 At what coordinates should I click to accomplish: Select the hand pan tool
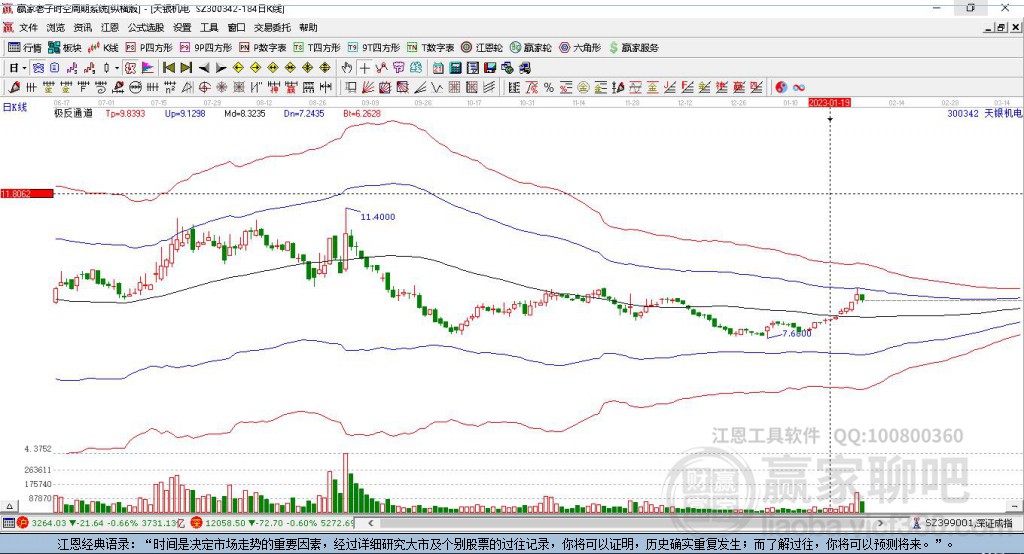point(347,68)
